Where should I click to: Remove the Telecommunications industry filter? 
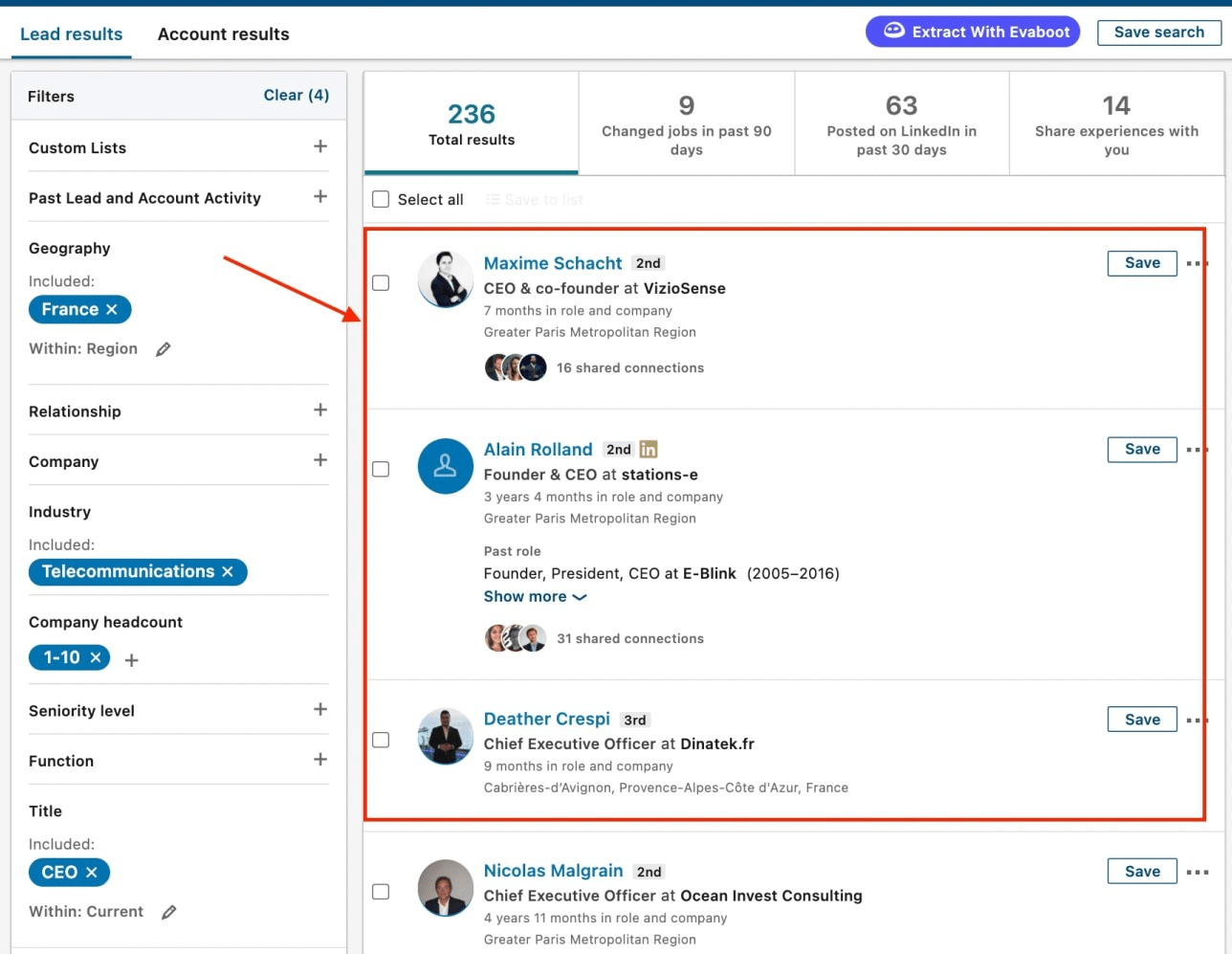[x=228, y=571]
